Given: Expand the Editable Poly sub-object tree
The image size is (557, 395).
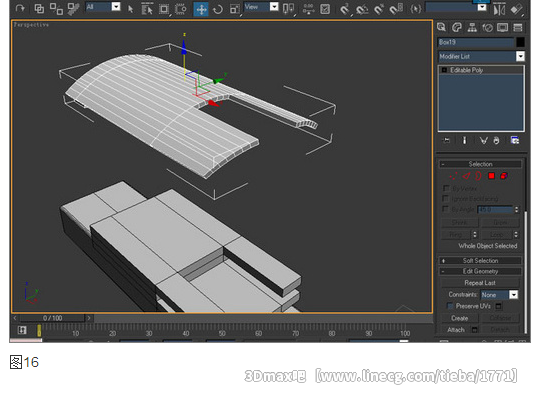Looking at the screenshot, I should (x=444, y=70).
